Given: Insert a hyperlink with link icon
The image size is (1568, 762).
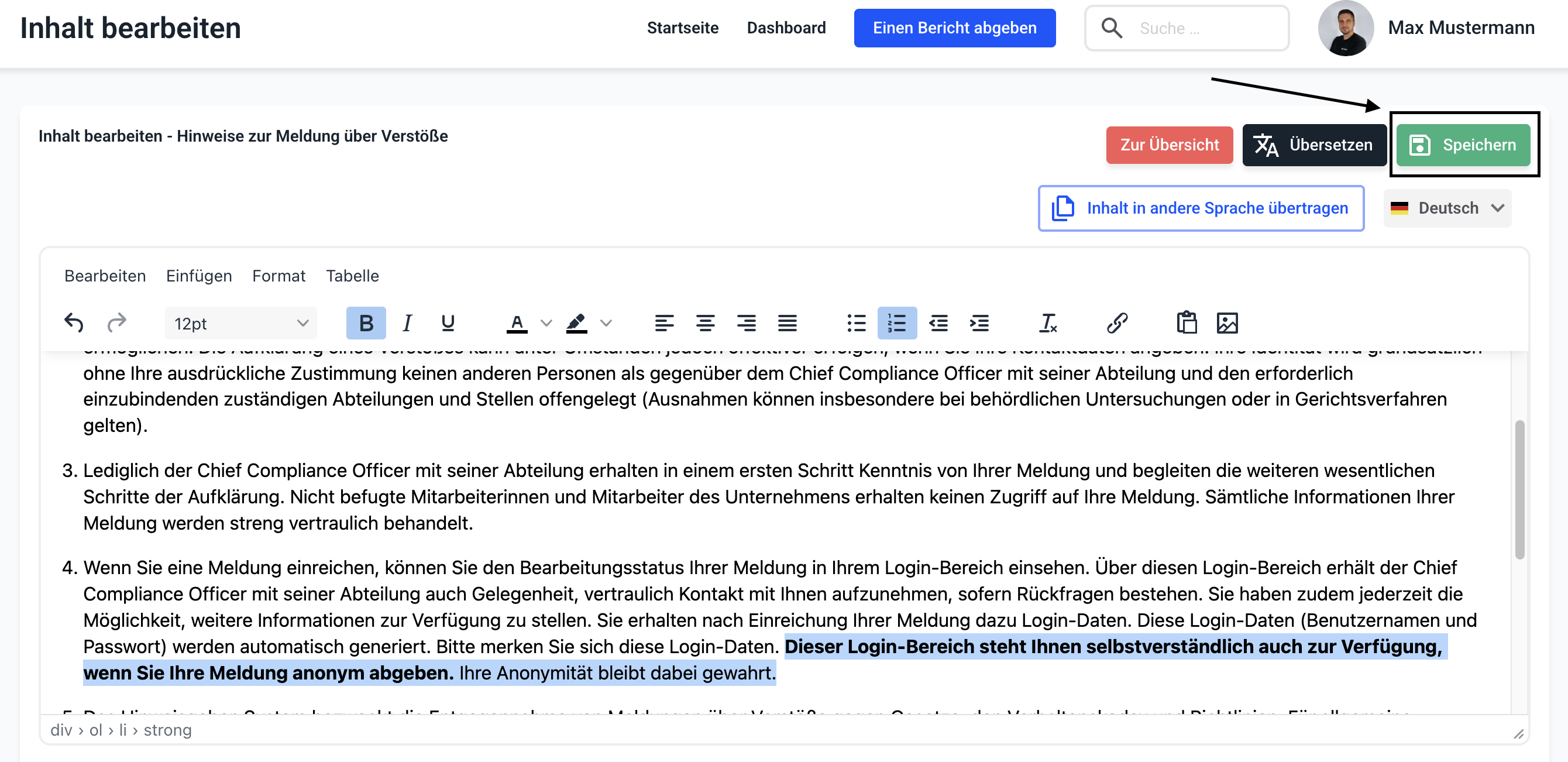Looking at the screenshot, I should click(1117, 323).
